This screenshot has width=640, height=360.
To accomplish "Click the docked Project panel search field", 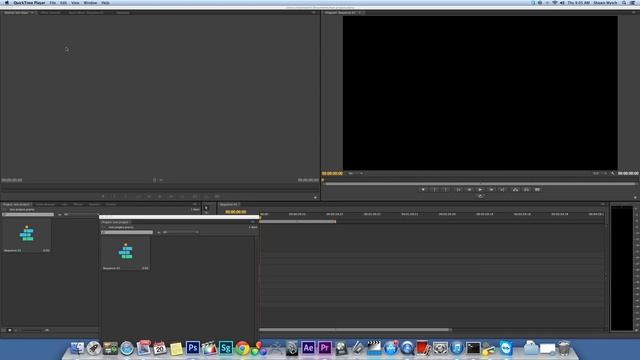I will pyautogui.click(x=28, y=214).
